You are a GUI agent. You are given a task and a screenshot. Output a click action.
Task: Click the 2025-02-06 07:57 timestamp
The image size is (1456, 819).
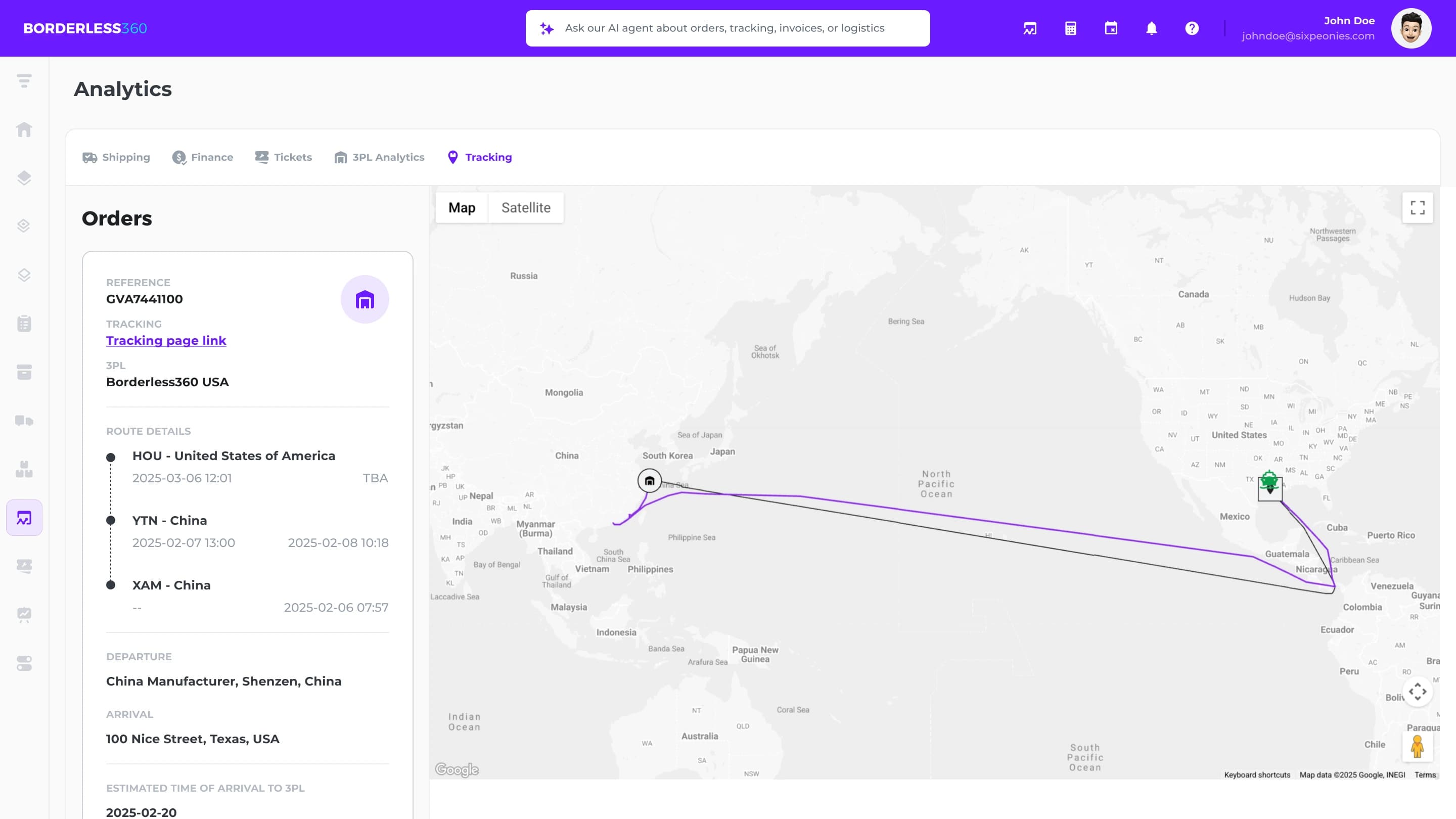[336, 608]
